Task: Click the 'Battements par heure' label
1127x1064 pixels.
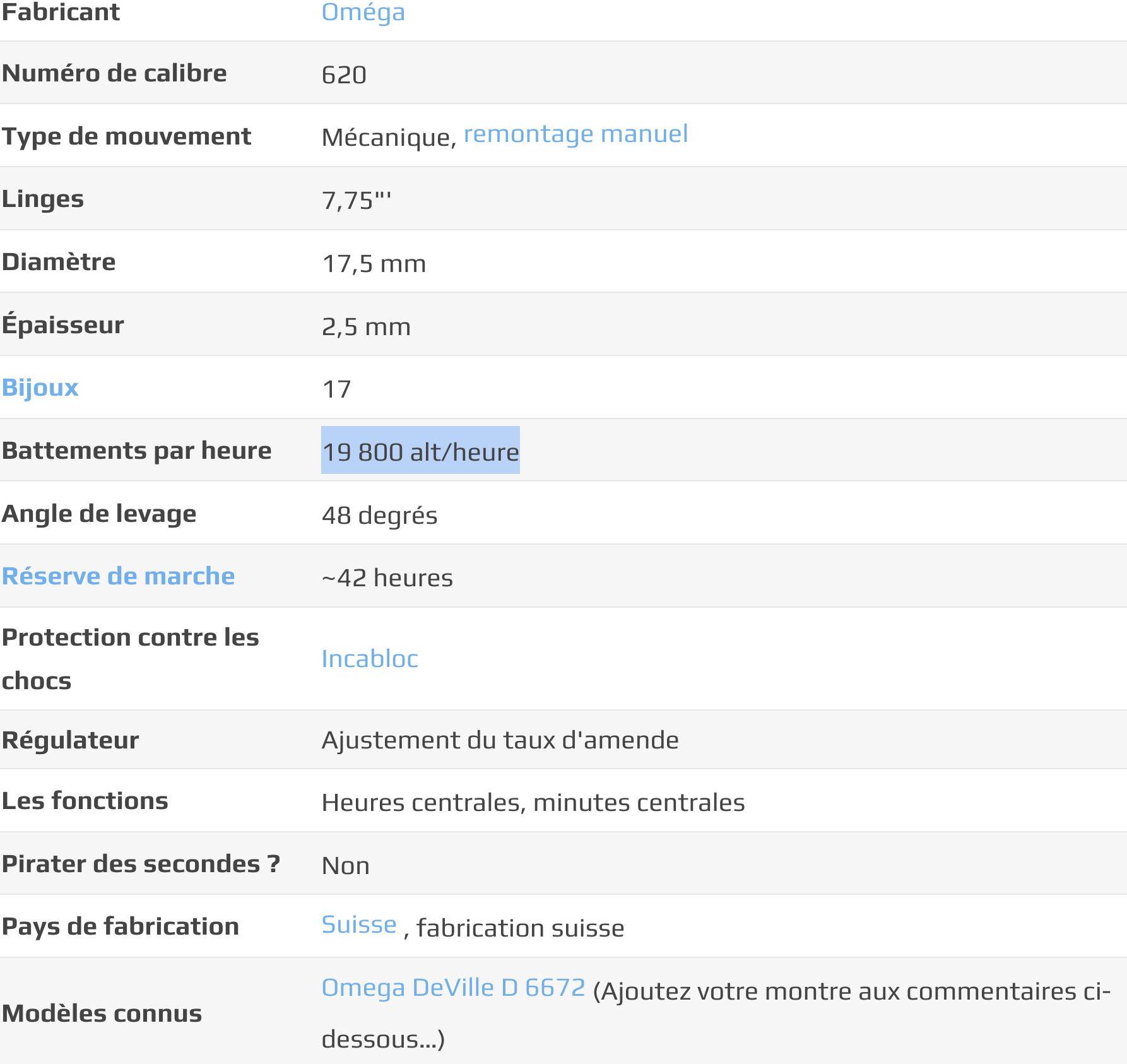Action: pos(136,451)
